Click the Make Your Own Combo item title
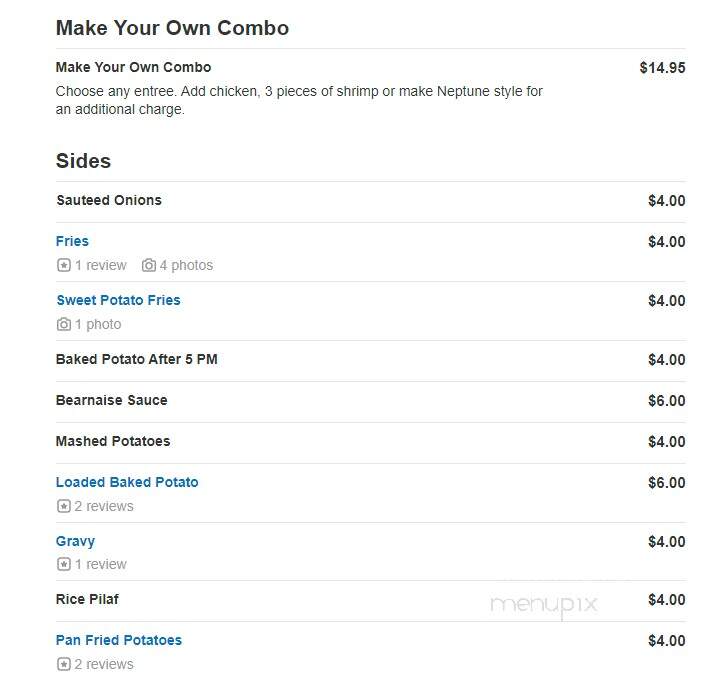 [x=133, y=67]
